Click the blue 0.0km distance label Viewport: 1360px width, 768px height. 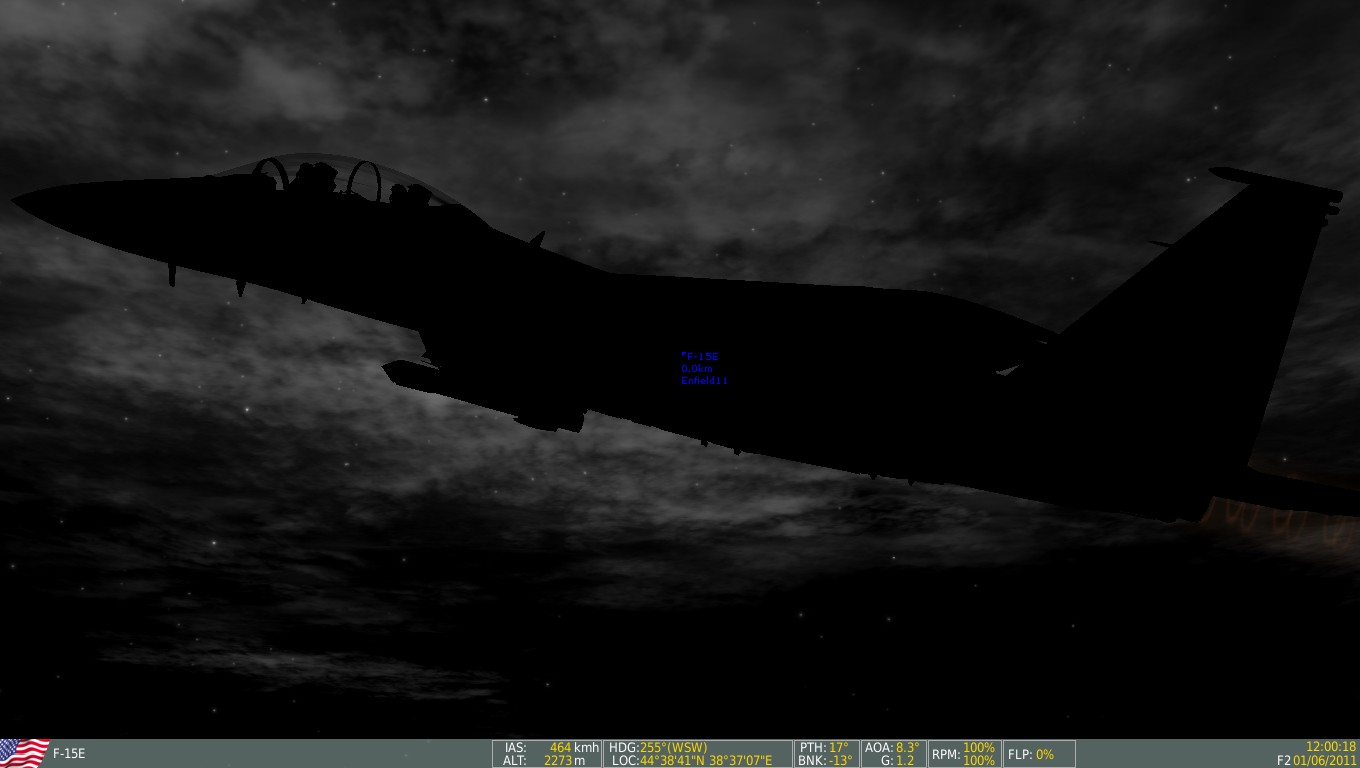coord(697,368)
